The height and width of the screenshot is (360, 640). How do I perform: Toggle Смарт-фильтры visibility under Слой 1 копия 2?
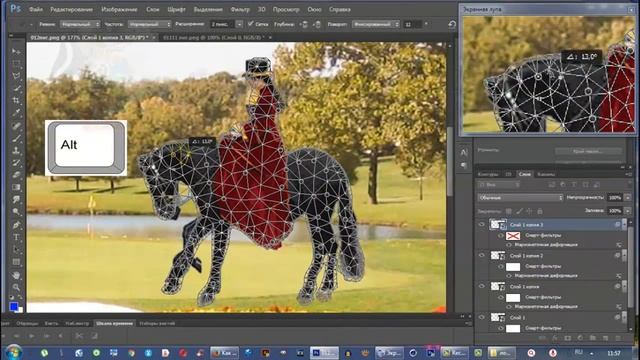(x=500, y=267)
